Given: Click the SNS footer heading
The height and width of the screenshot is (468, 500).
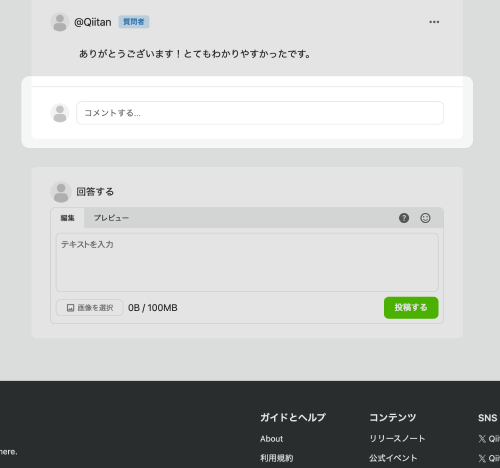Looking at the screenshot, I should pyautogui.click(x=487, y=418).
